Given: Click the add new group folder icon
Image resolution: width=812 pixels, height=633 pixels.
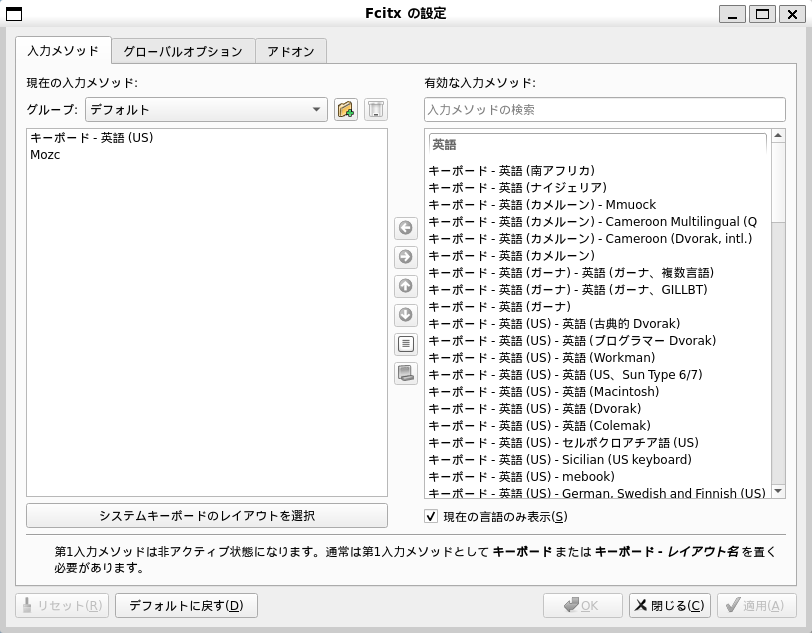Looking at the screenshot, I should click(x=346, y=109).
